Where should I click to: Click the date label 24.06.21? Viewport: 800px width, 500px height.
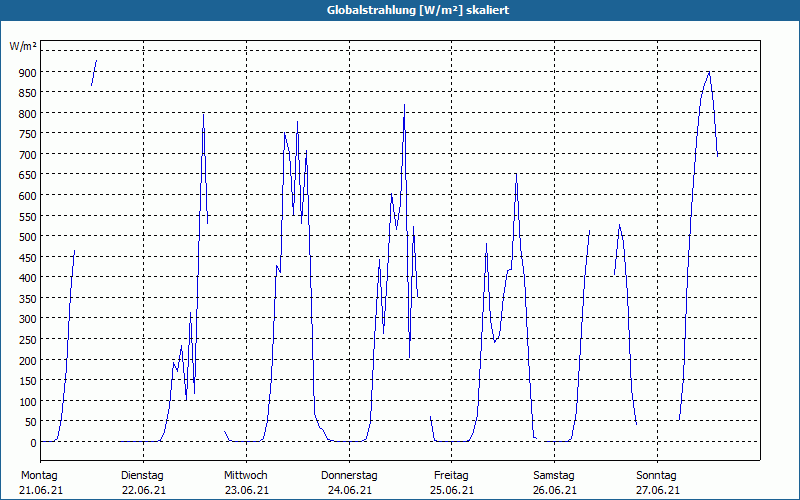coord(349,491)
